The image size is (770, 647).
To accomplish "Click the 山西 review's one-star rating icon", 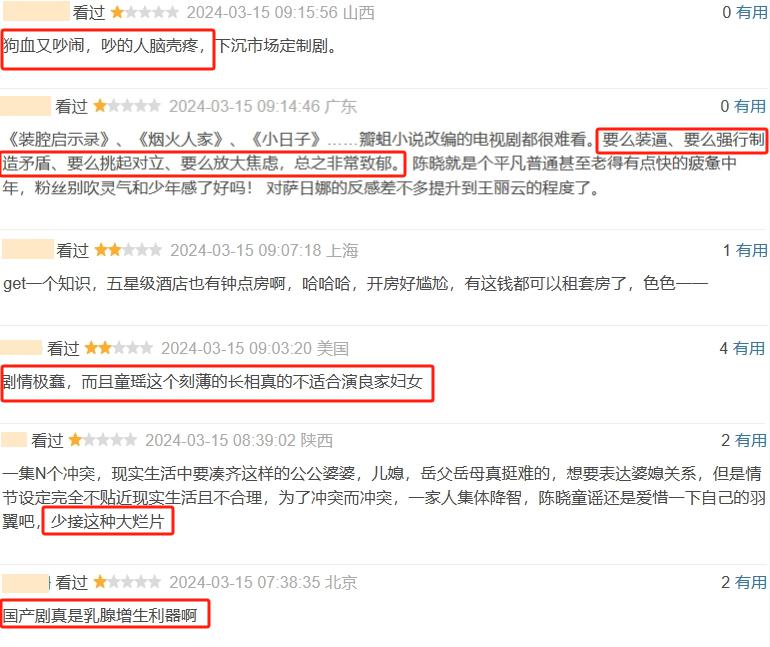I will (x=144, y=12).
